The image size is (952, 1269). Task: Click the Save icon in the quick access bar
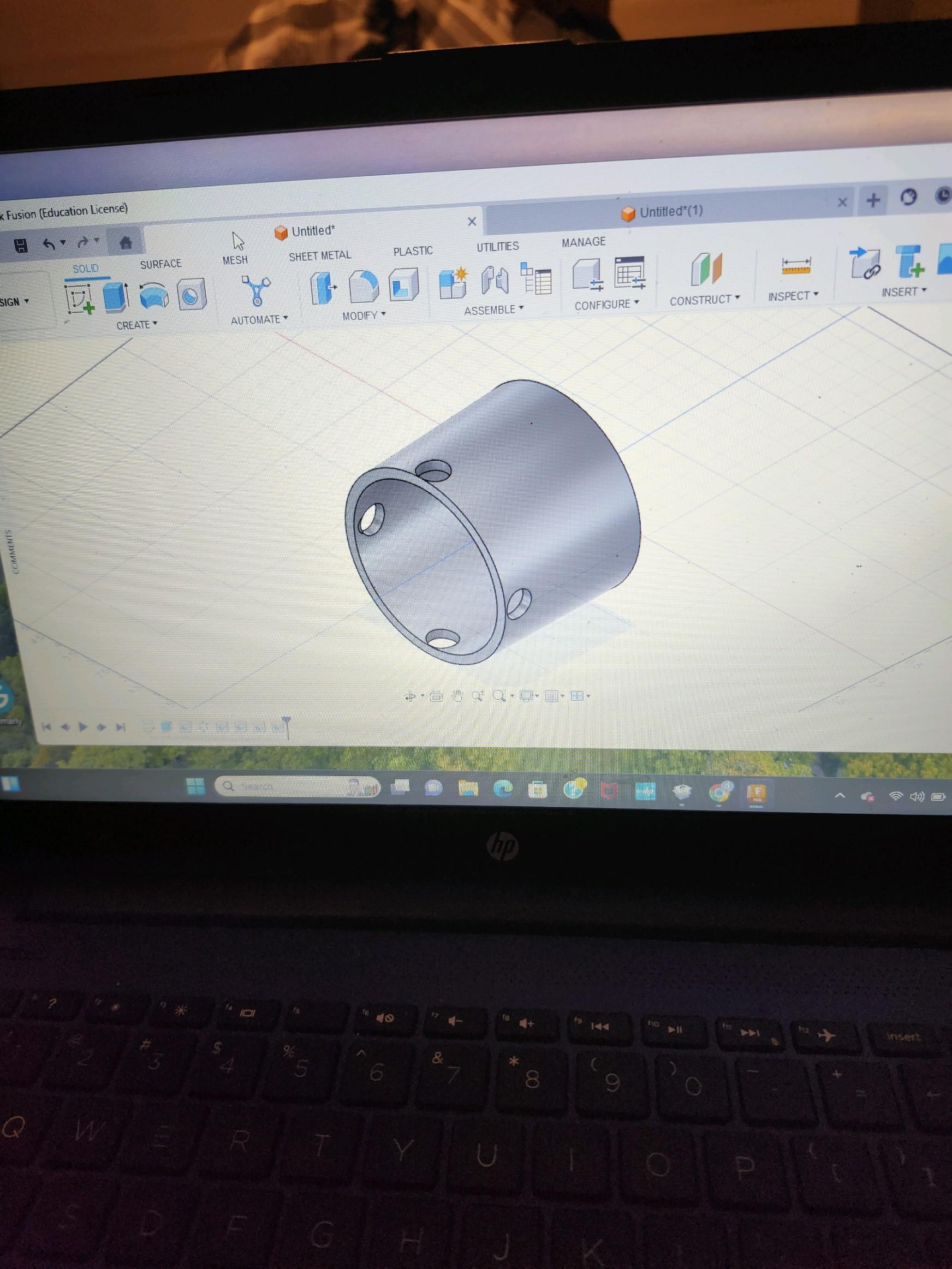pos(21,246)
